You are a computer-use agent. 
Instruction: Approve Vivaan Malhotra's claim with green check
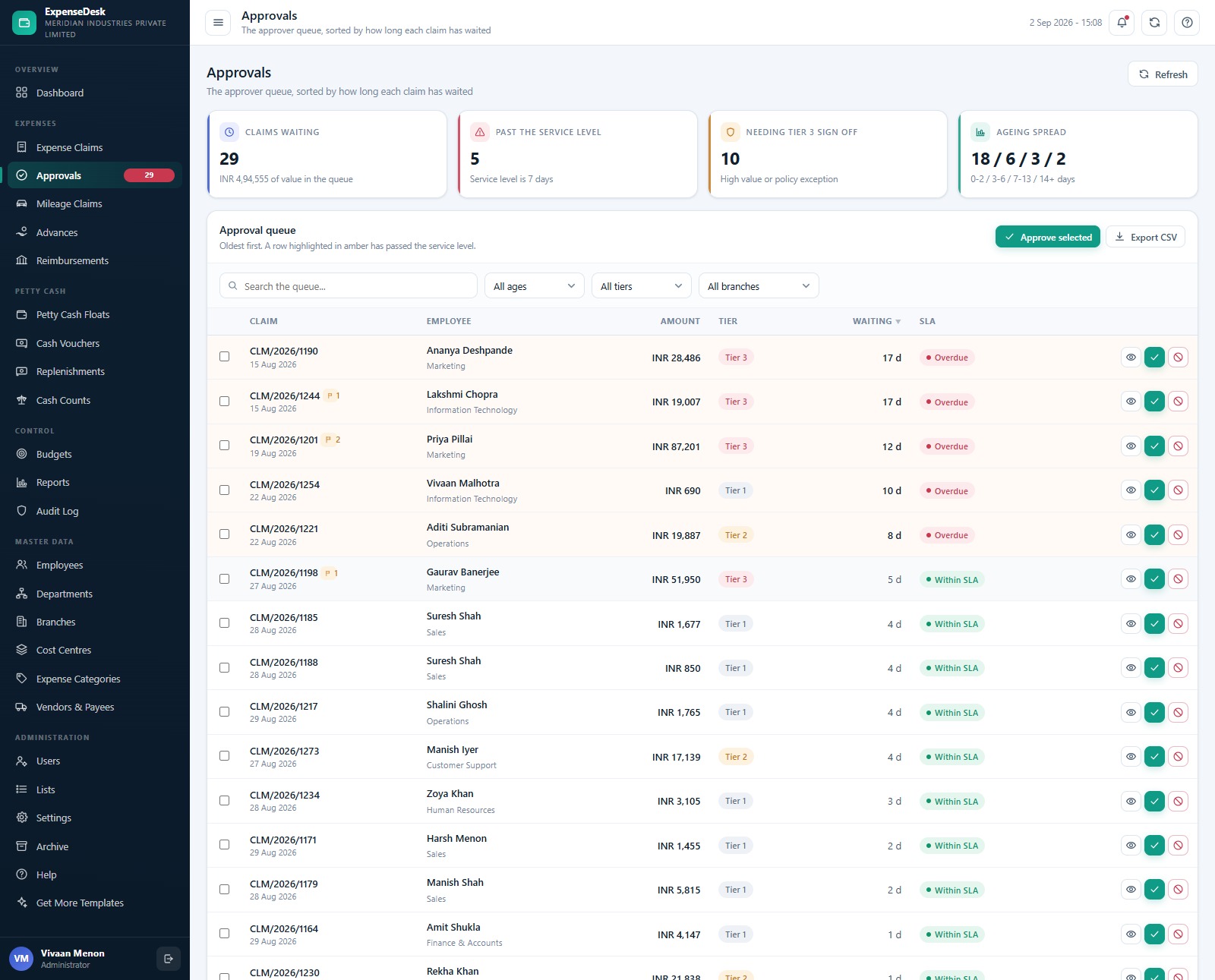pos(1154,490)
